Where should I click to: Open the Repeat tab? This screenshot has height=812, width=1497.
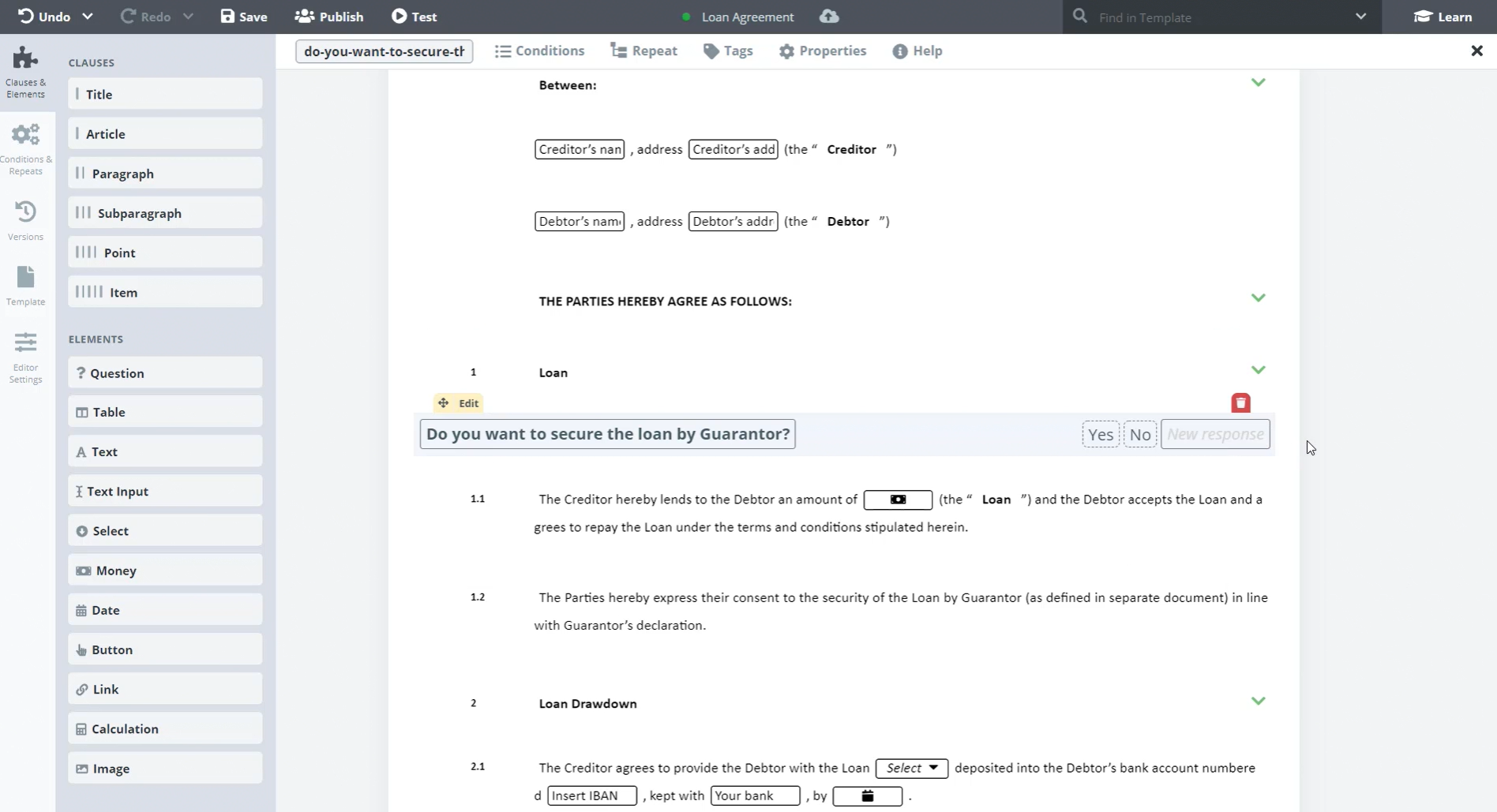(644, 51)
